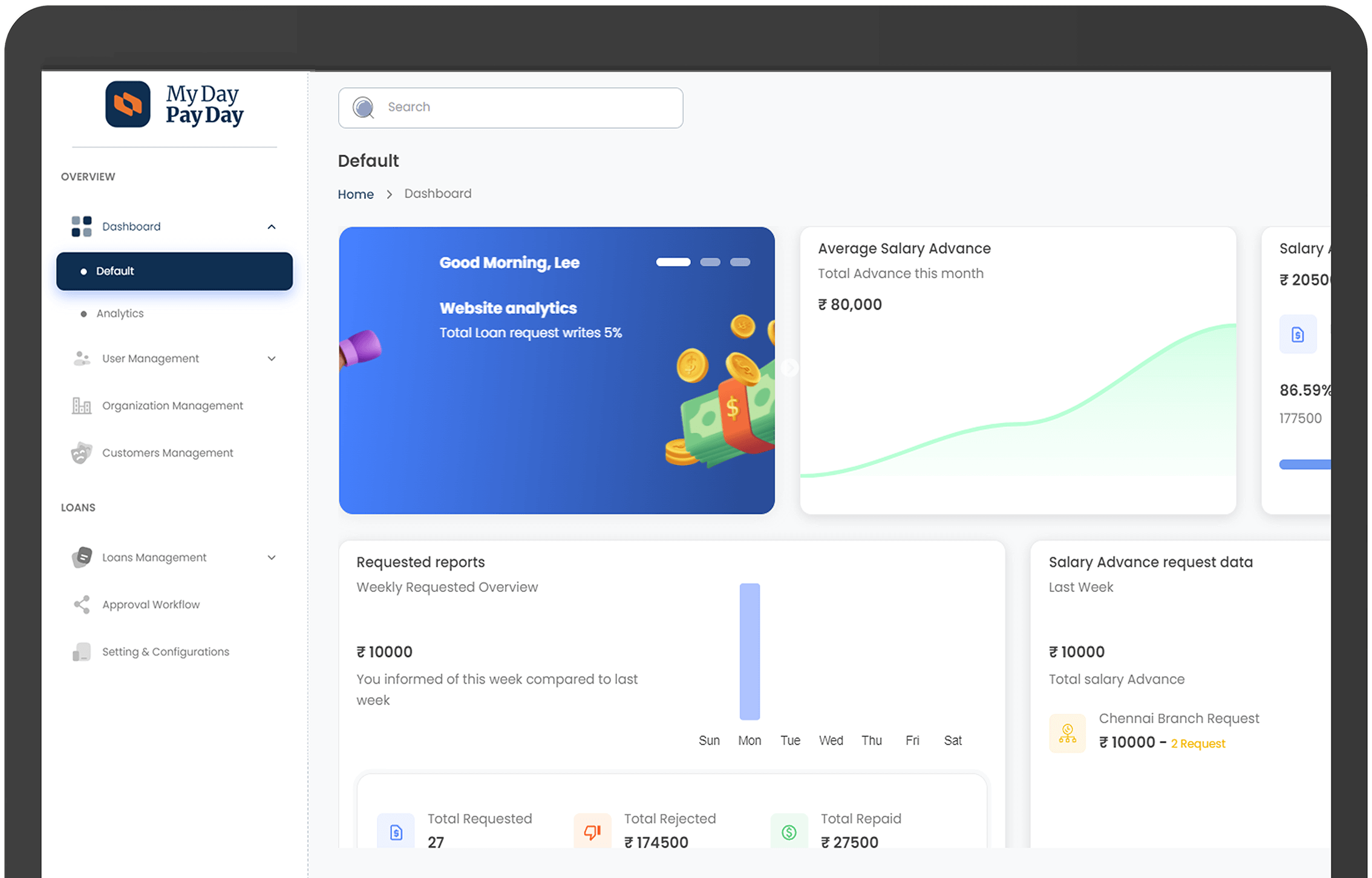Screen dimensions: 1372x878
Task: Click the Sat label on chart axis
Action: click(953, 741)
